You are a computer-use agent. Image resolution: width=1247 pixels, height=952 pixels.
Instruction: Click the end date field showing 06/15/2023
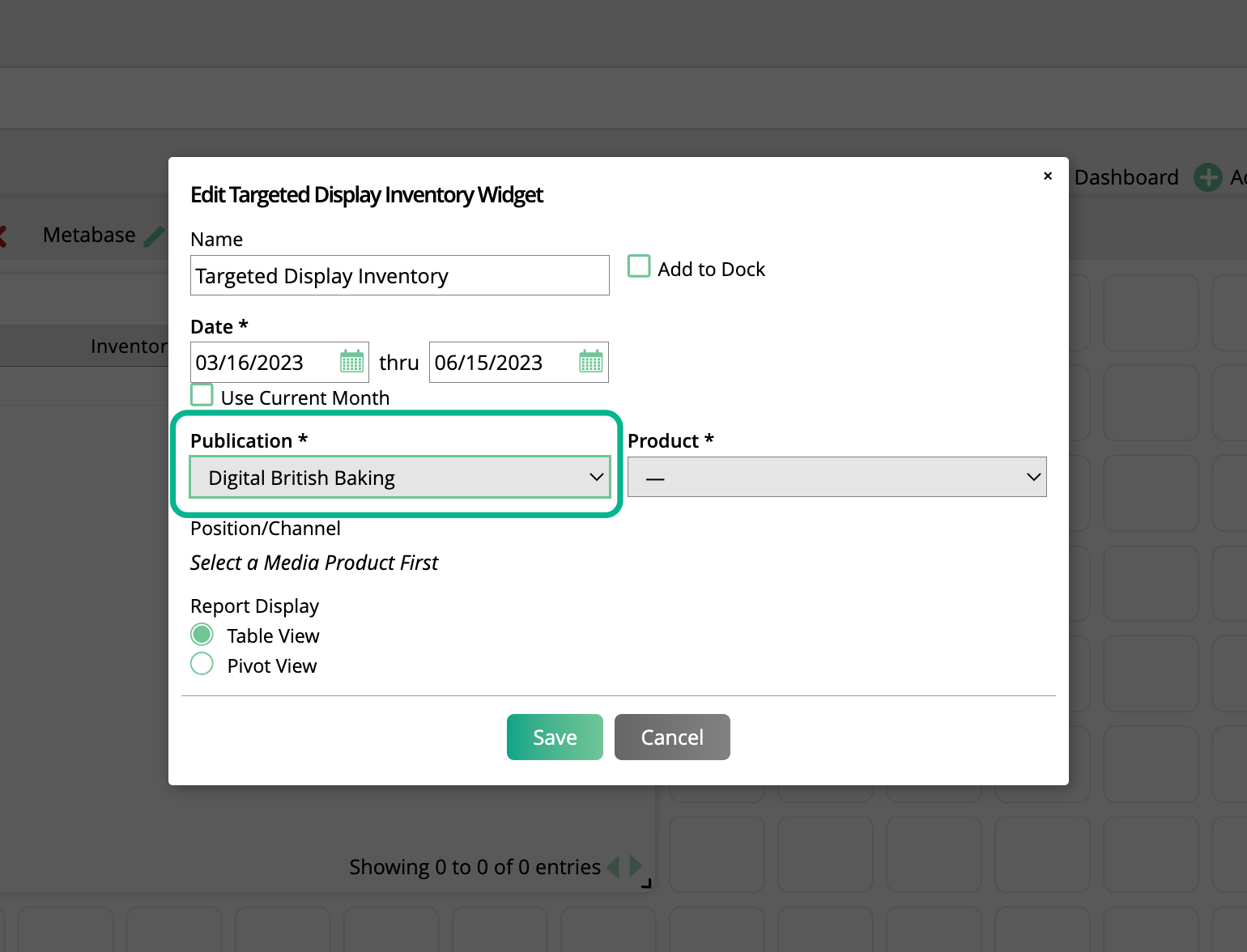502,363
